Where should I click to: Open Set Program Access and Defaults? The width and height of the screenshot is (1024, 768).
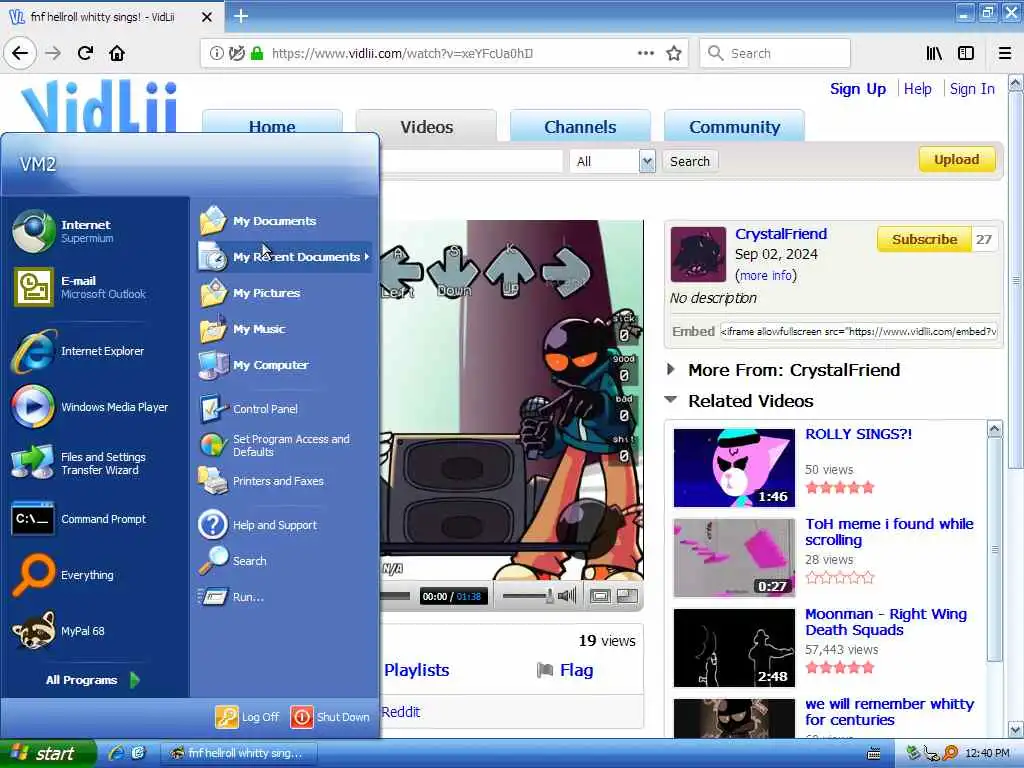coord(284,445)
